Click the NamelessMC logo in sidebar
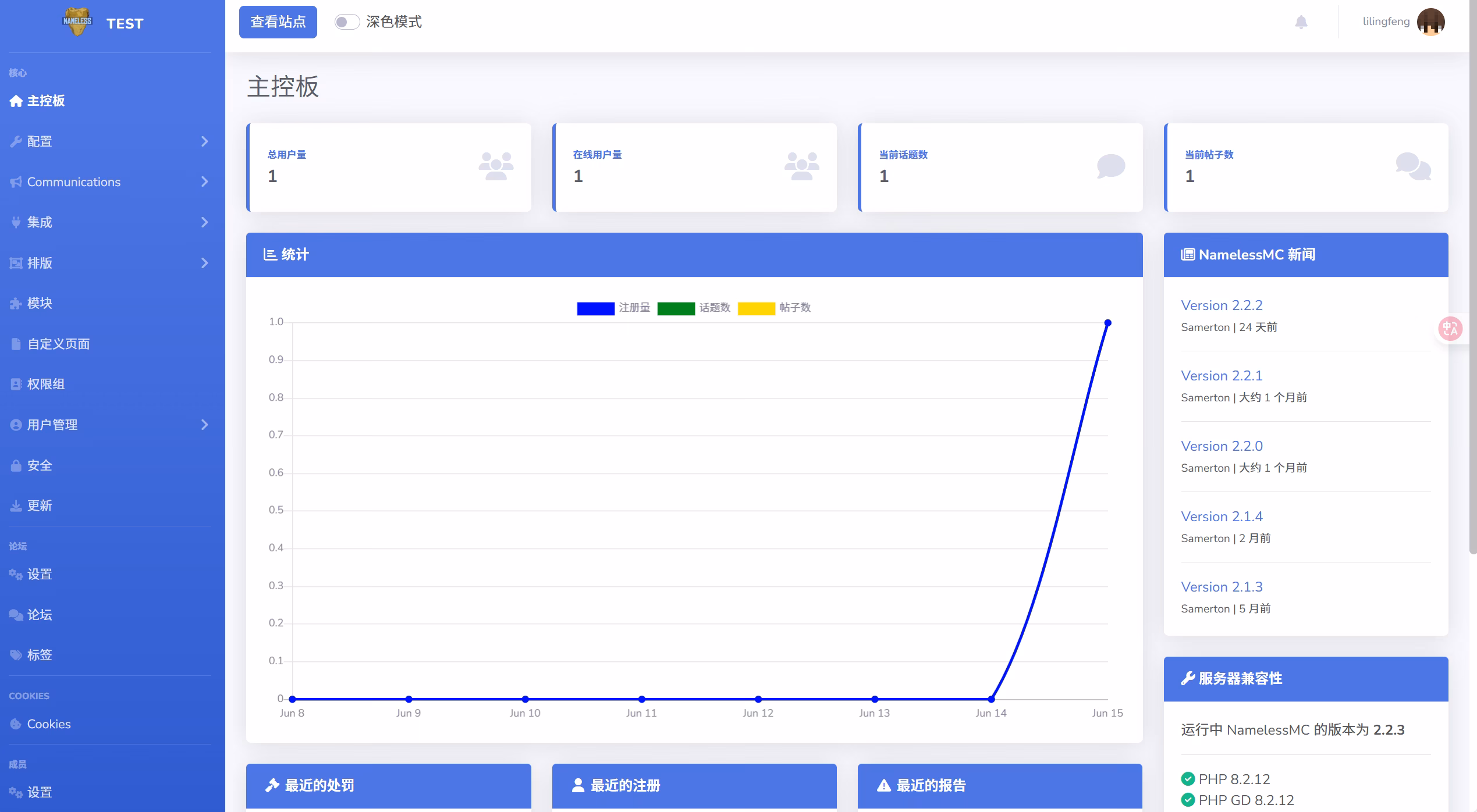1477x812 pixels. (77, 22)
